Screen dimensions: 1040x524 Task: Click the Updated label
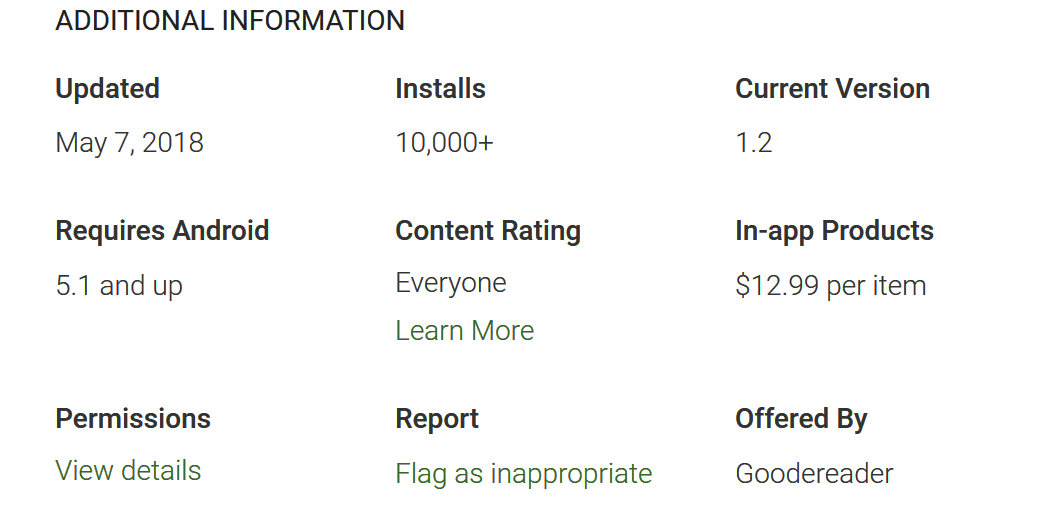(107, 89)
